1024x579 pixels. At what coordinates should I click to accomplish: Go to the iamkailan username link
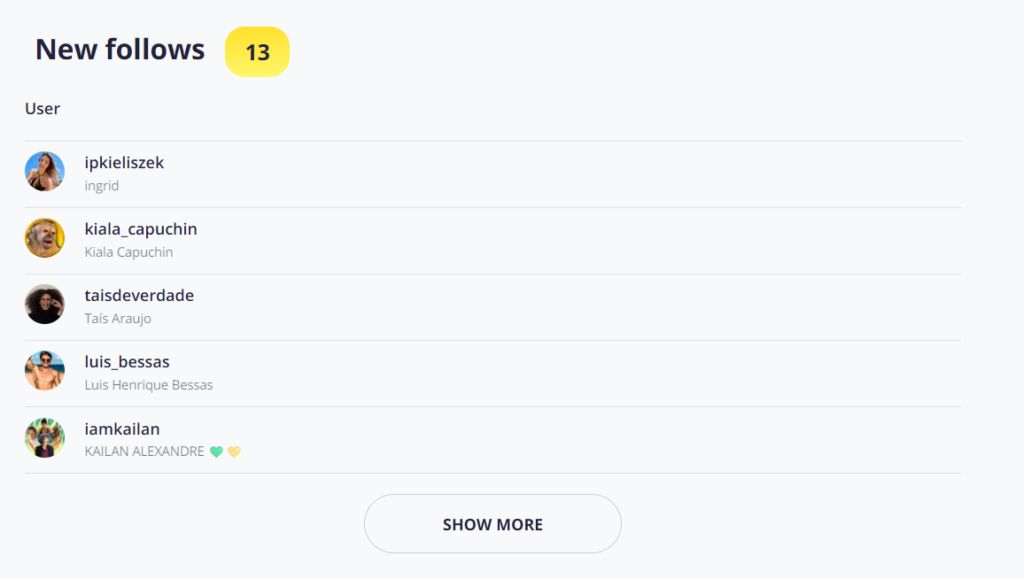(x=122, y=429)
